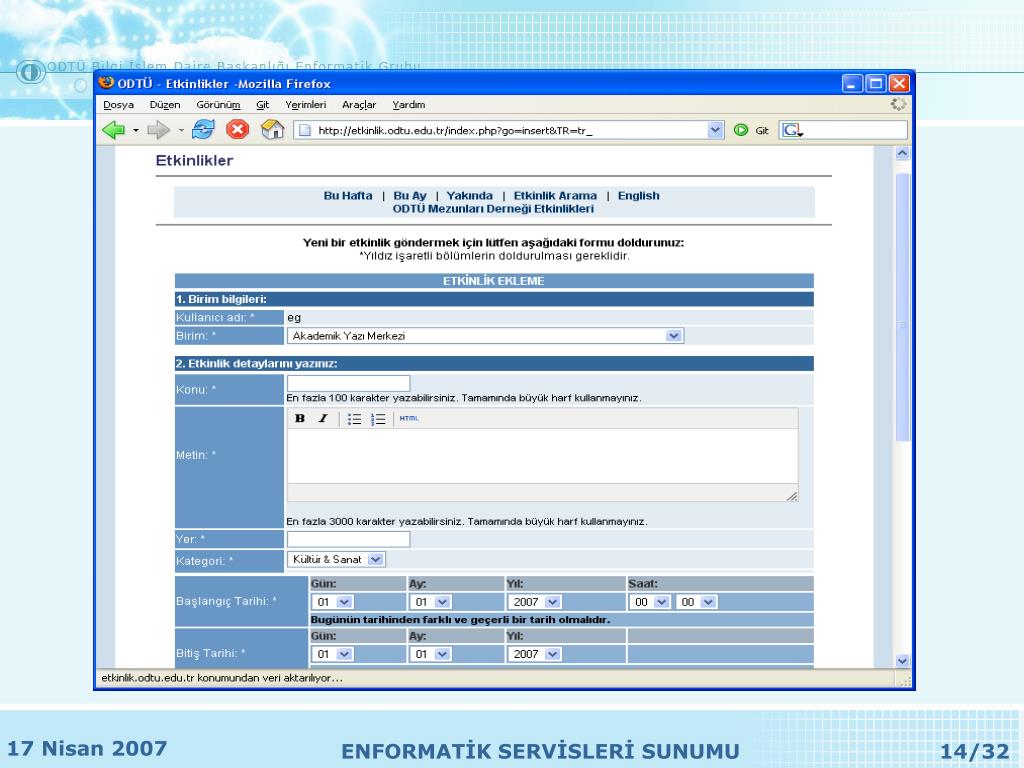Toggle Italic in the Metin editor

[x=323, y=419]
